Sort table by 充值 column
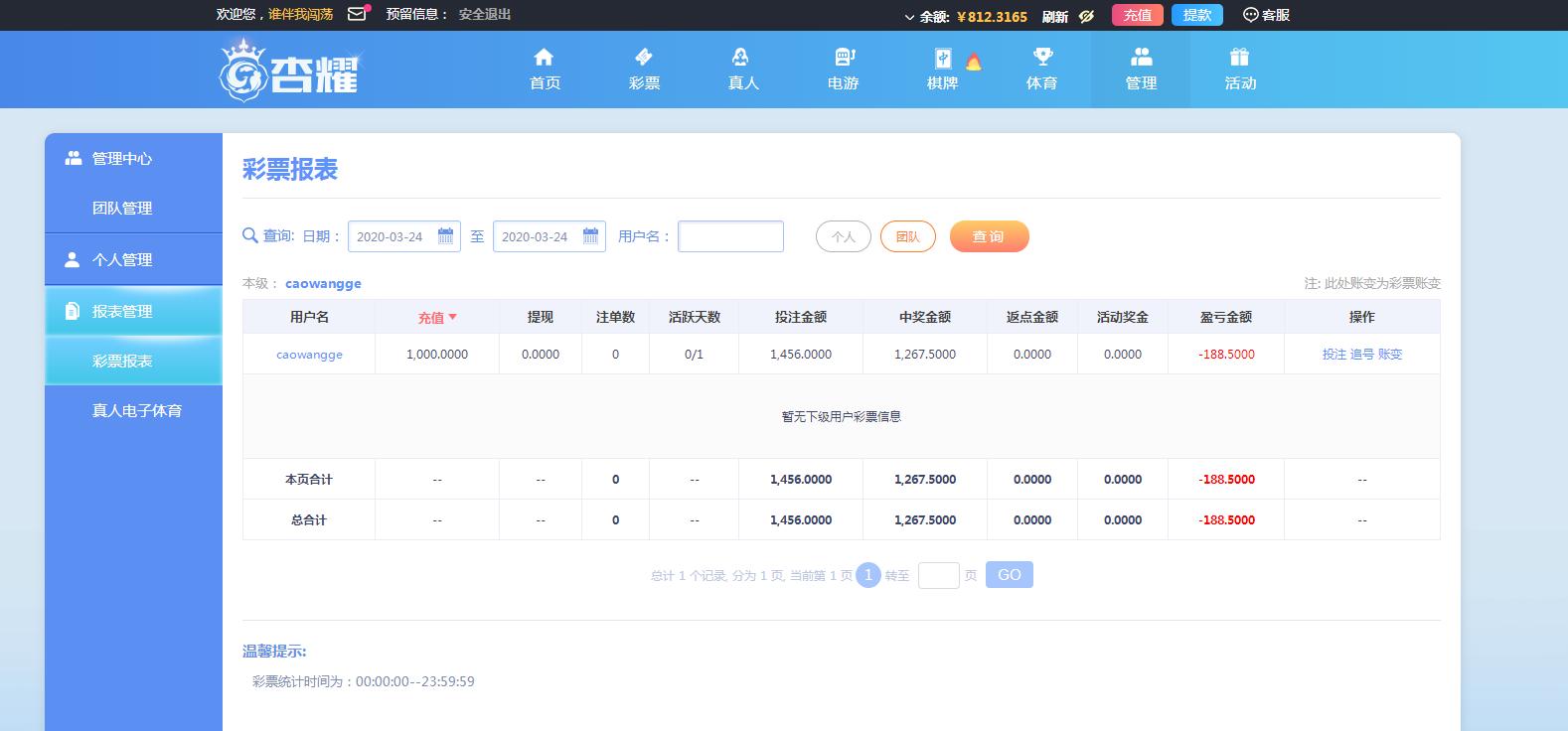This screenshot has width=1568, height=731. (x=437, y=318)
